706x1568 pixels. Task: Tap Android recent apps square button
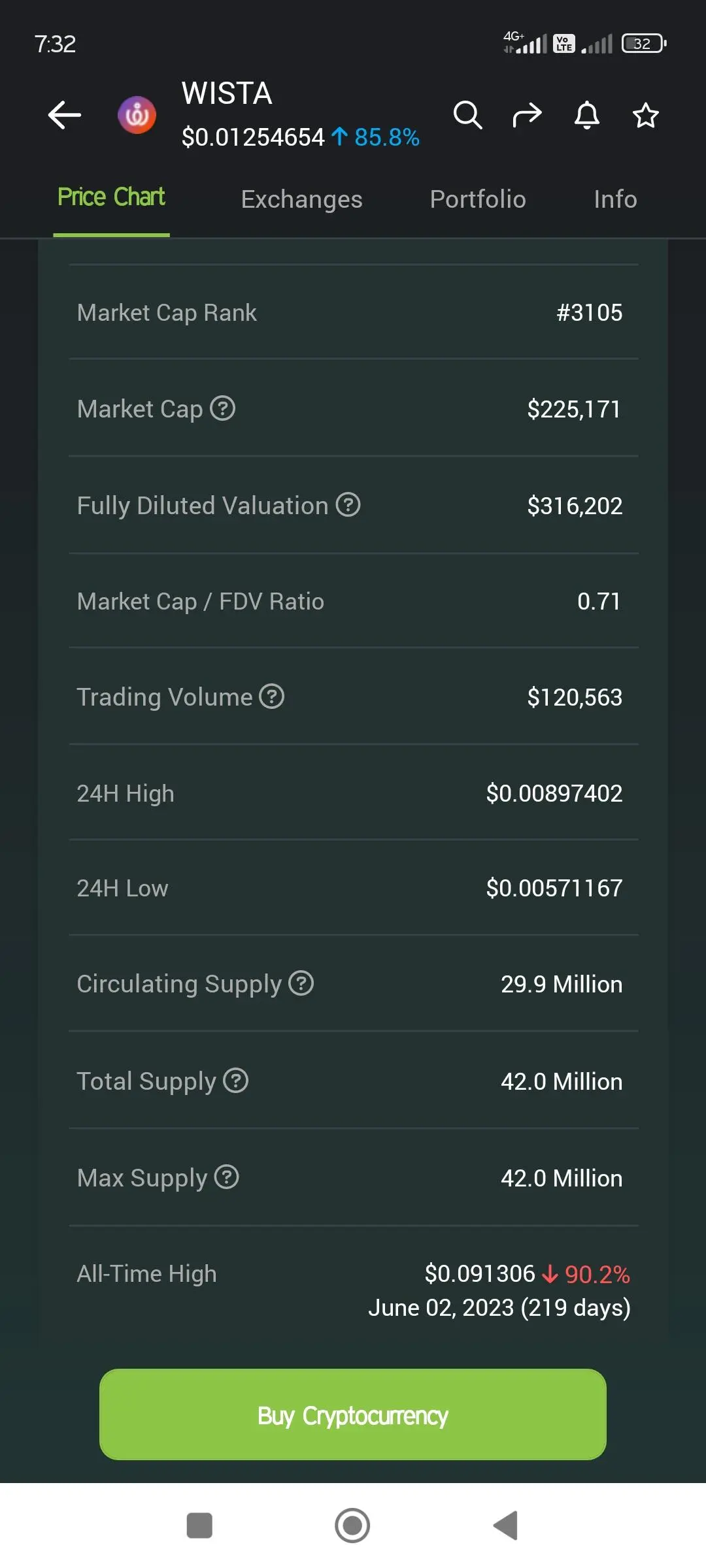pyautogui.click(x=199, y=1526)
